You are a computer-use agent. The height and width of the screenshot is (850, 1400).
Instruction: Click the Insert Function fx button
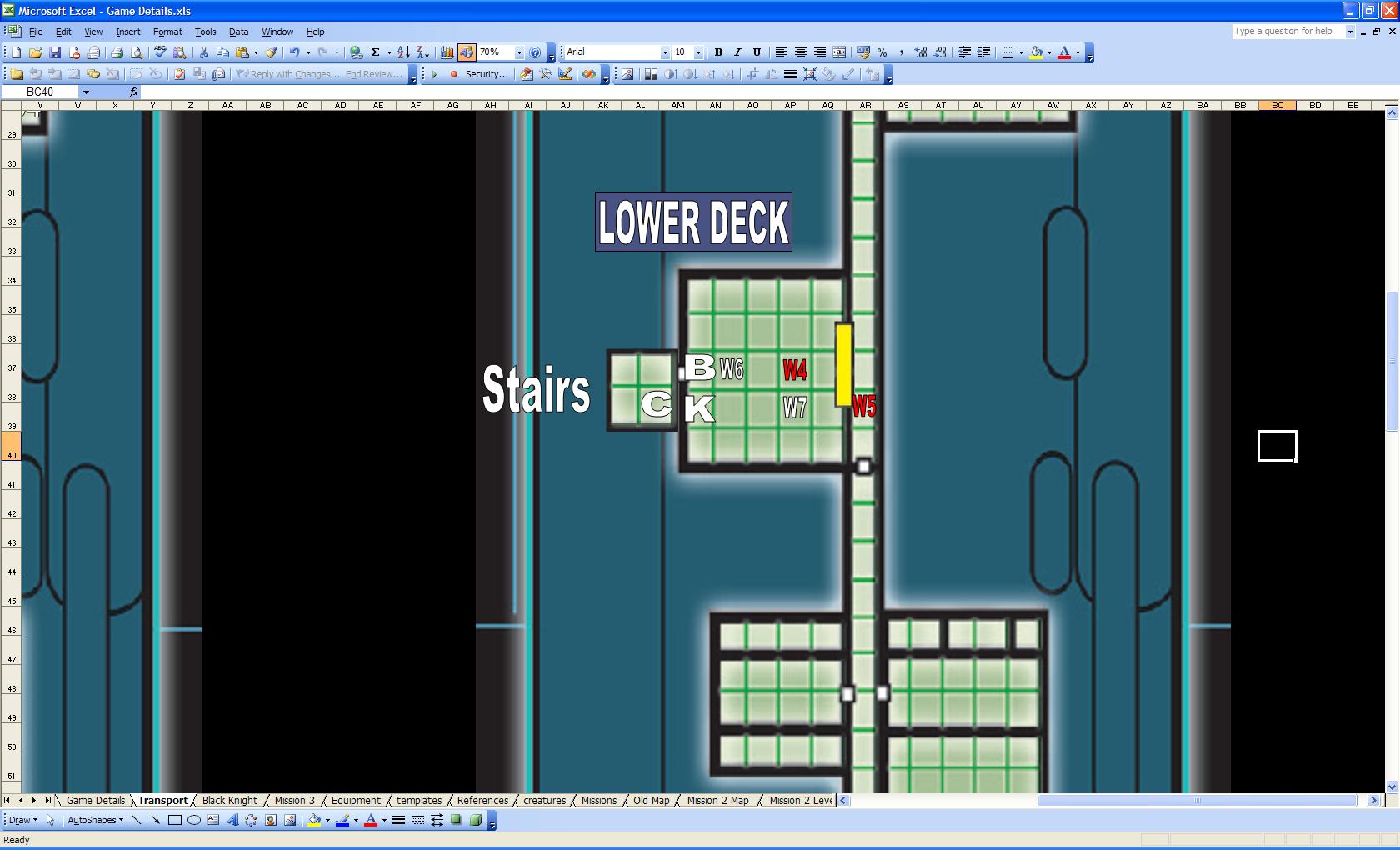134,92
